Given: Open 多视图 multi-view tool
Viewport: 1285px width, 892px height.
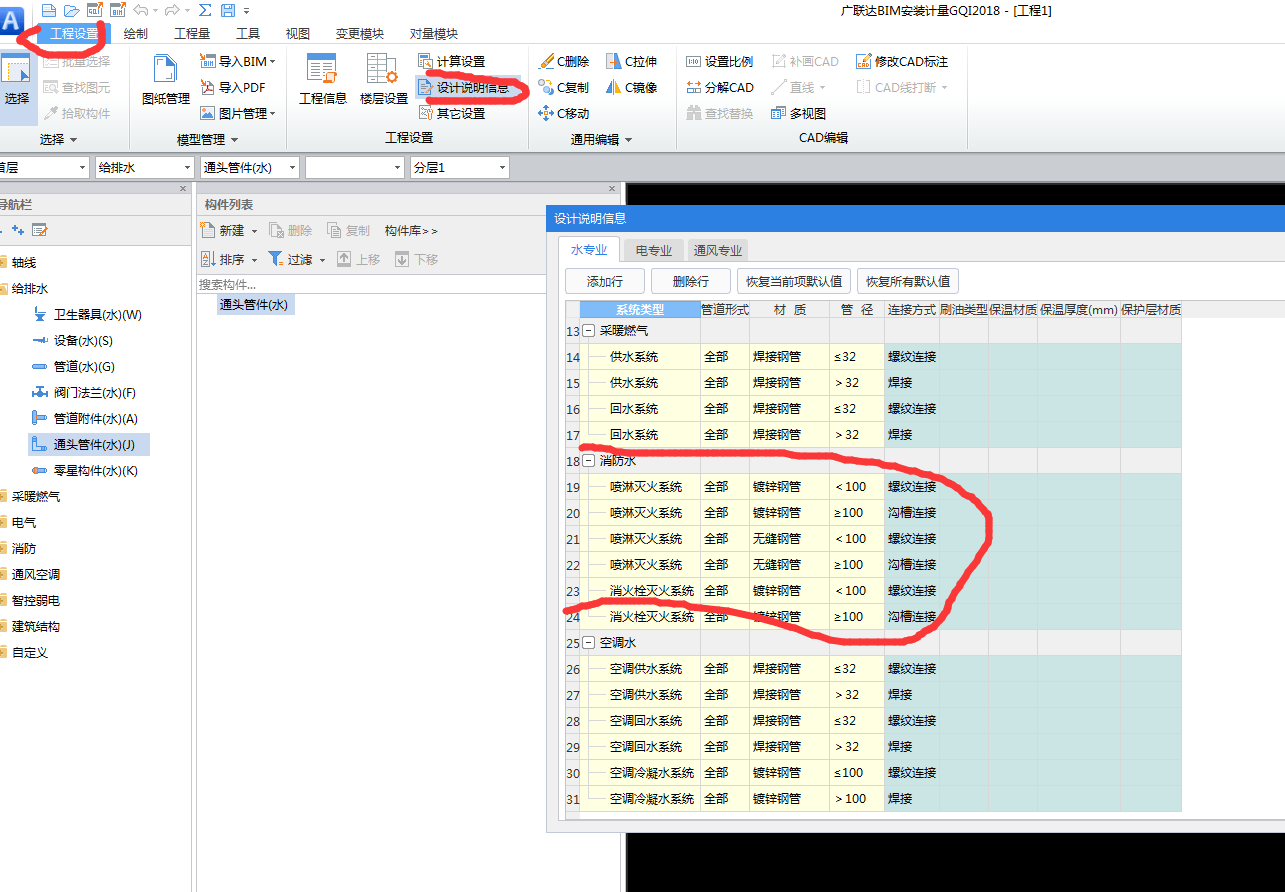Looking at the screenshot, I should click(798, 113).
